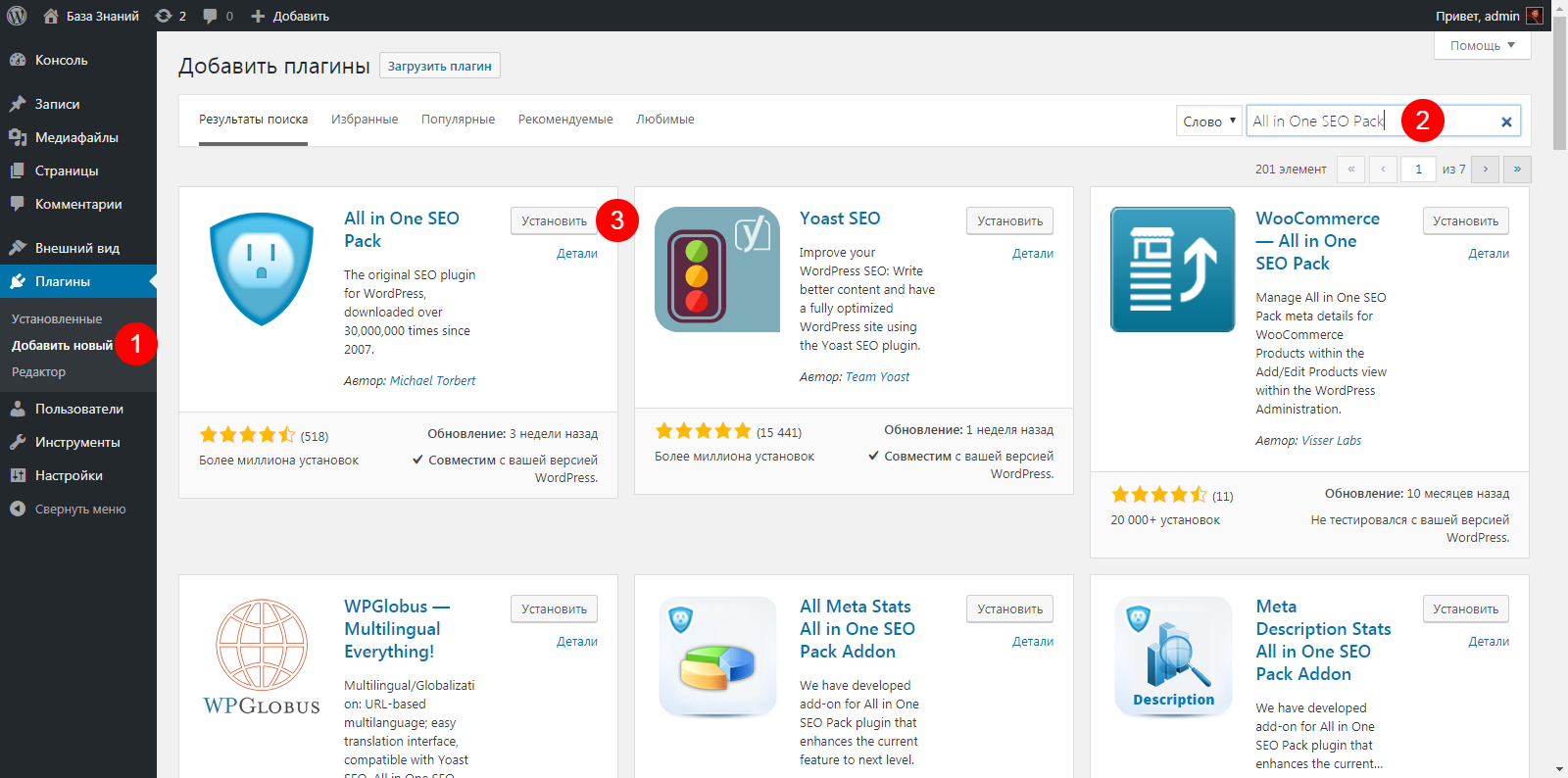Click the All in One SEO Pack shield icon

[262, 269]
